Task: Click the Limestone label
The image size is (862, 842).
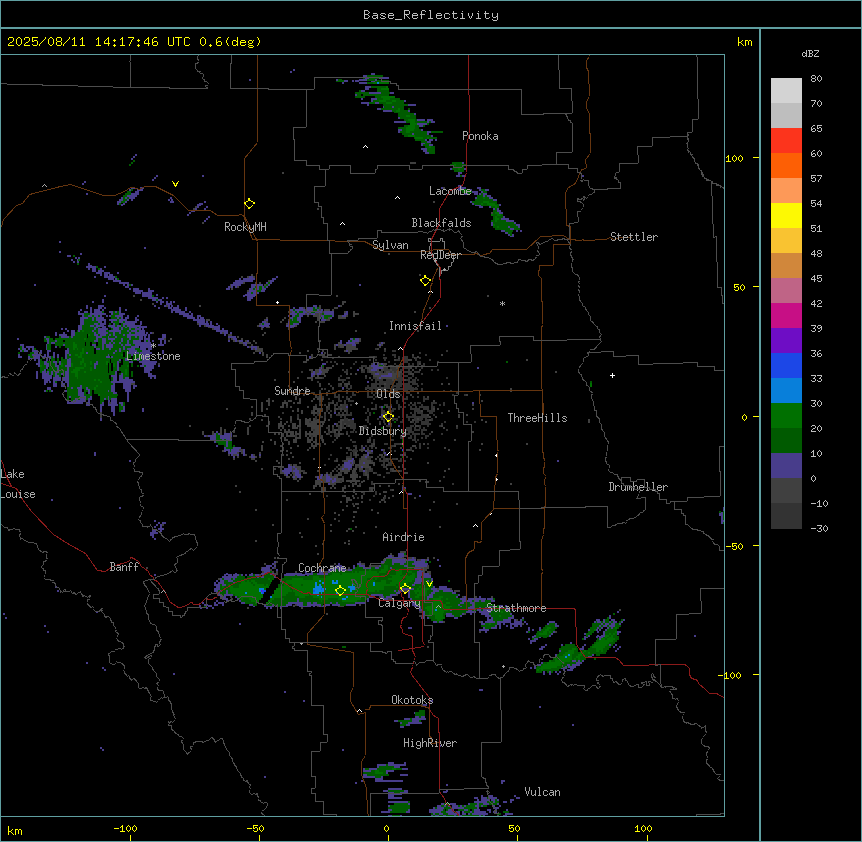Action: pyautogui.click(x=153, y=356)
